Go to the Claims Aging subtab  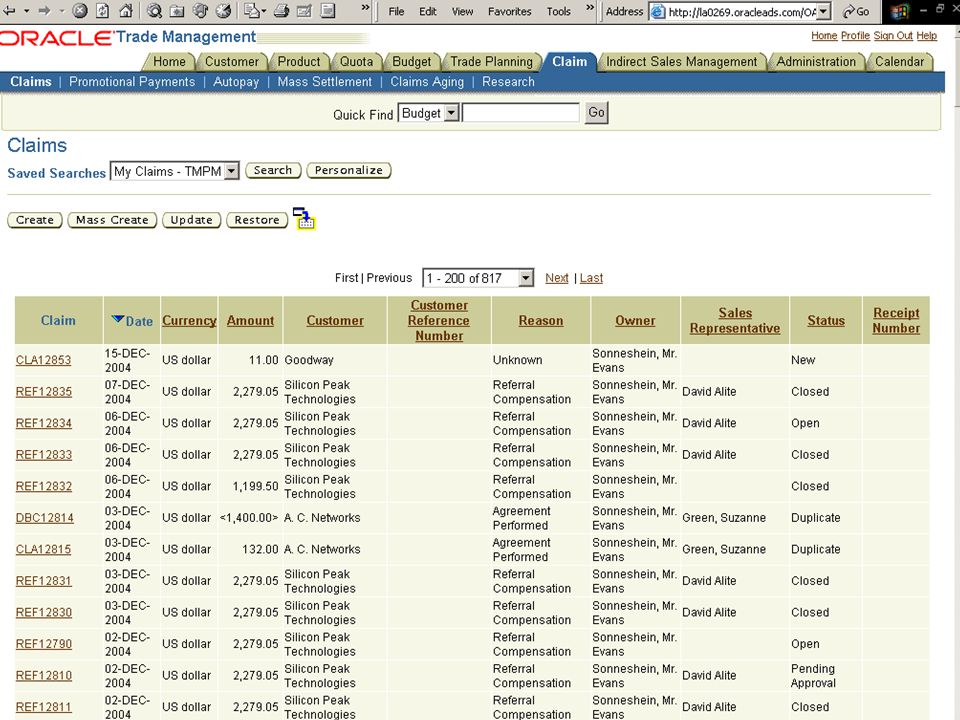point(427,81)
